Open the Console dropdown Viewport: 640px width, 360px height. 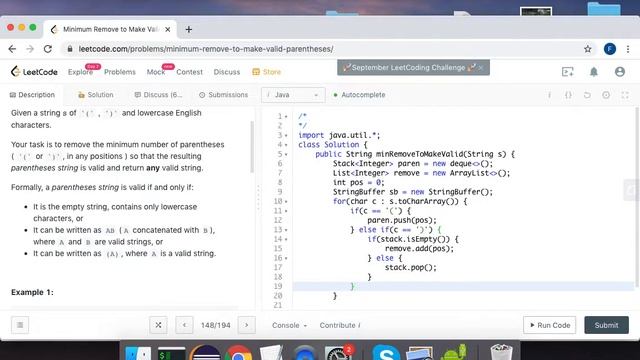[289, 325]
